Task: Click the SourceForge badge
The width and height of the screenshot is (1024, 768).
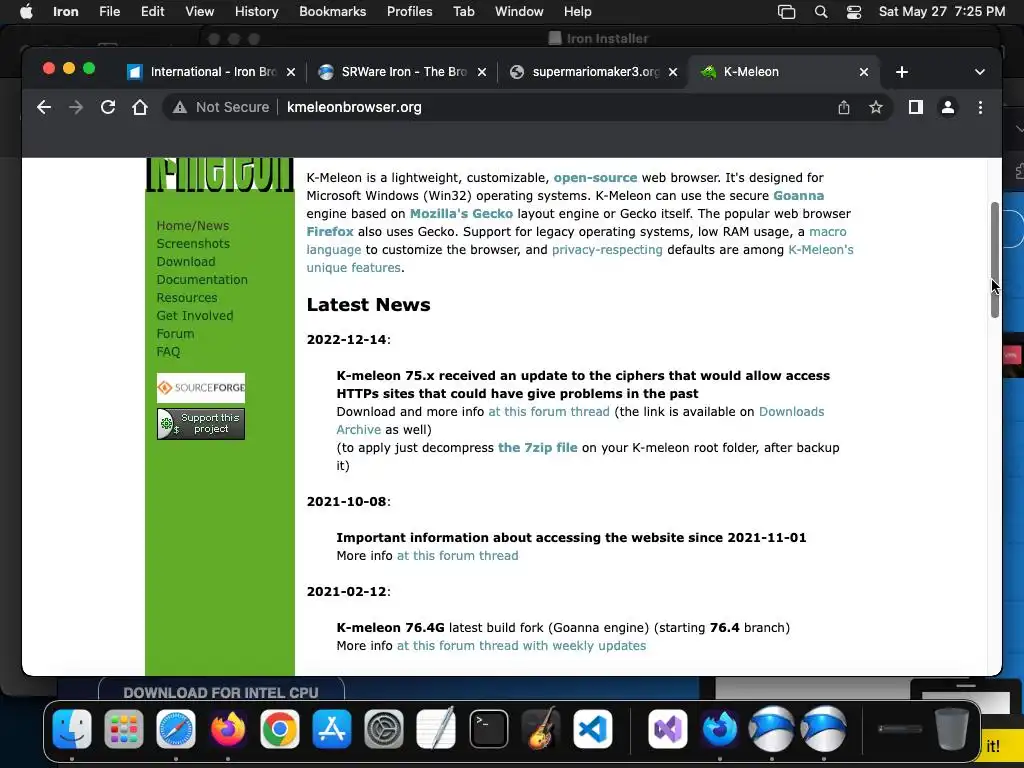Action: 200,388
